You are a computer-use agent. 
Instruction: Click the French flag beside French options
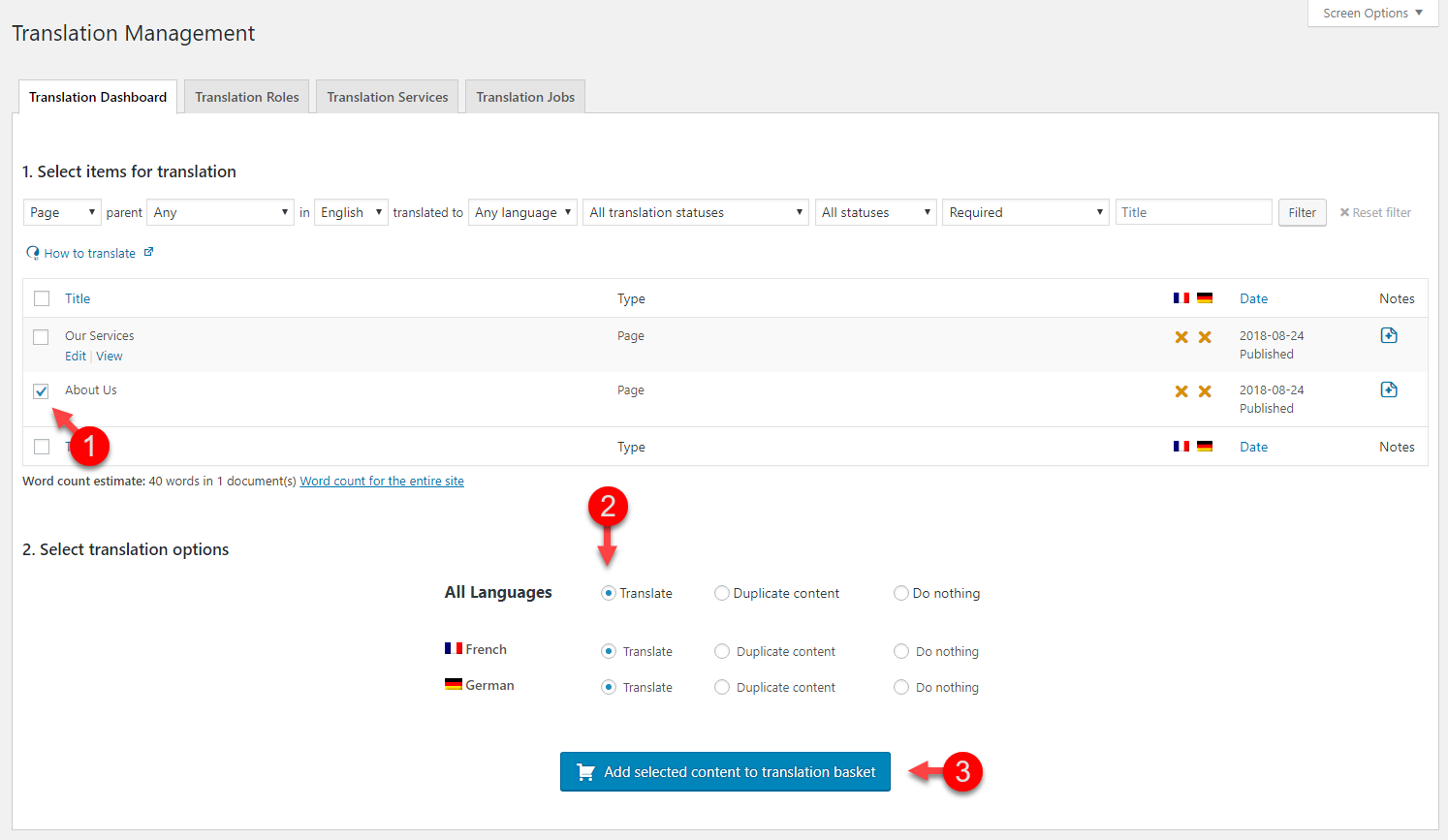[x=454, y=648]
